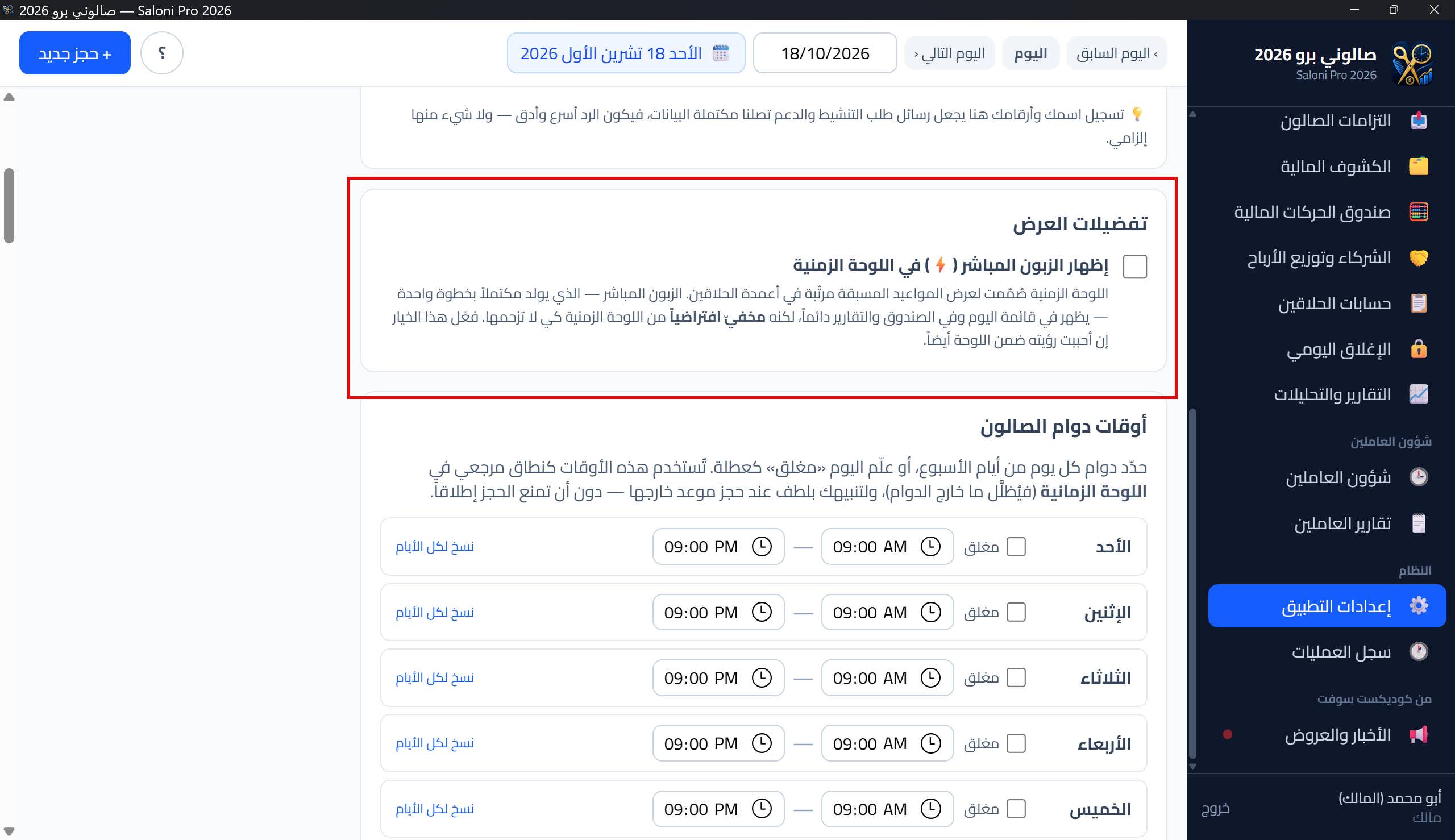This screenshot has width=1455, height=840.
Task: Click the megaphone icon for الأخبار والعروض
Action: pos(1418,734)
